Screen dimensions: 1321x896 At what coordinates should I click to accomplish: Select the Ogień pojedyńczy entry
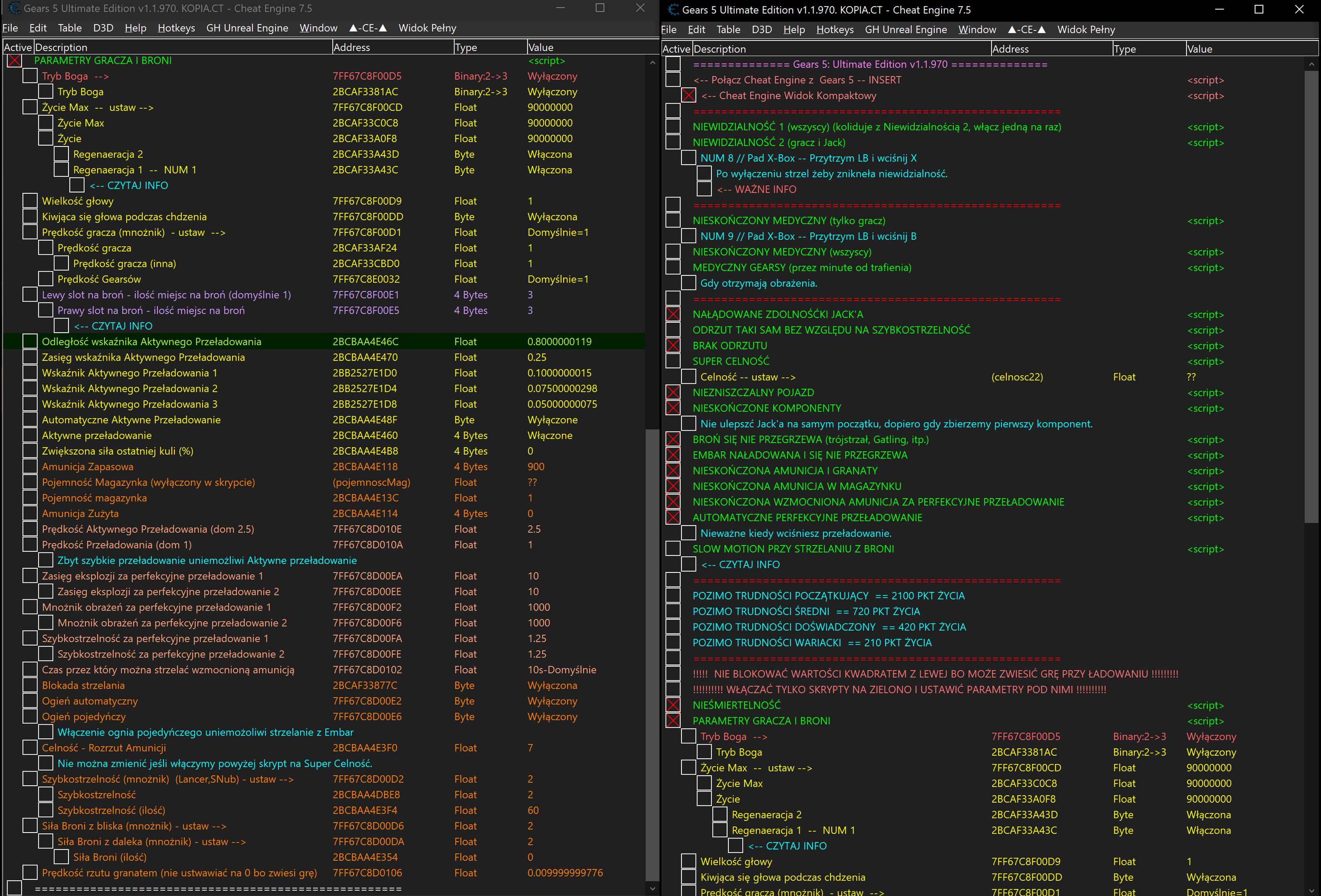point(324,716)
